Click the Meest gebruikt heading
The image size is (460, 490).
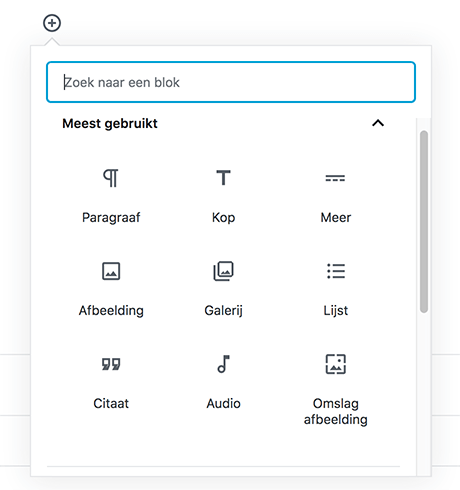(110, 124)
